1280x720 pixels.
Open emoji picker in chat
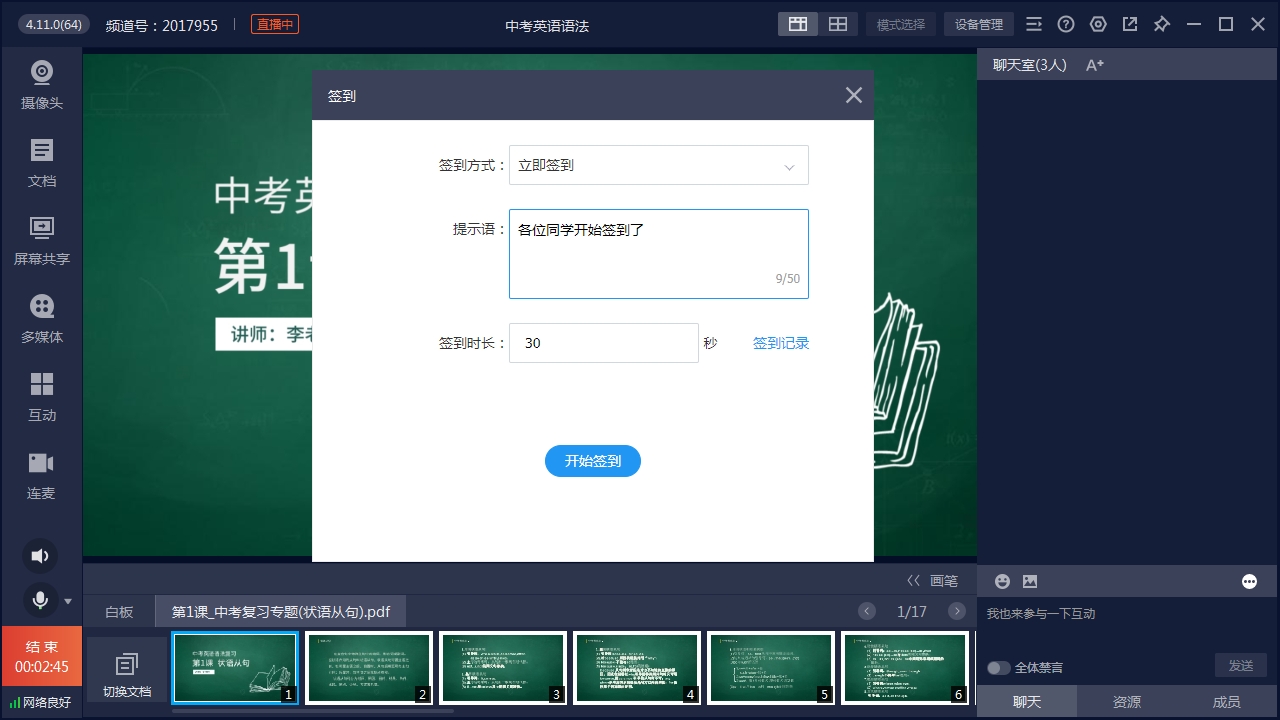coord(1002,581)
